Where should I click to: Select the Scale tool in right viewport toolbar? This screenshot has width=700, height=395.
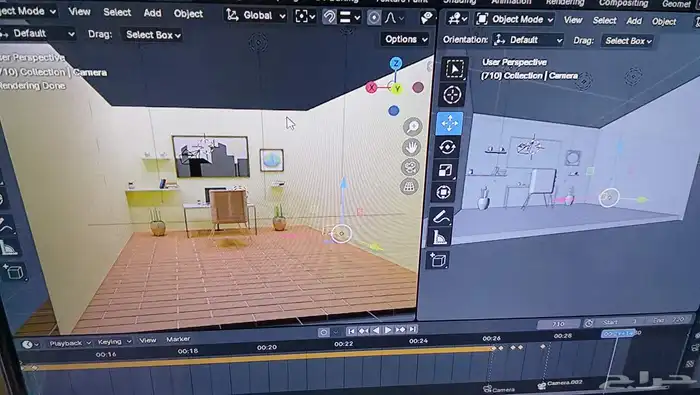445,170
